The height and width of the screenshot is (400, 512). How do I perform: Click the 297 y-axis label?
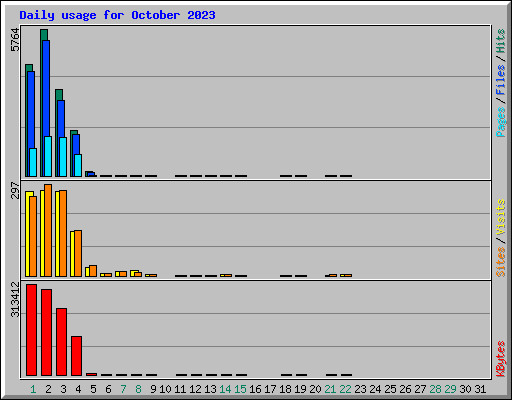pos(15,190)
